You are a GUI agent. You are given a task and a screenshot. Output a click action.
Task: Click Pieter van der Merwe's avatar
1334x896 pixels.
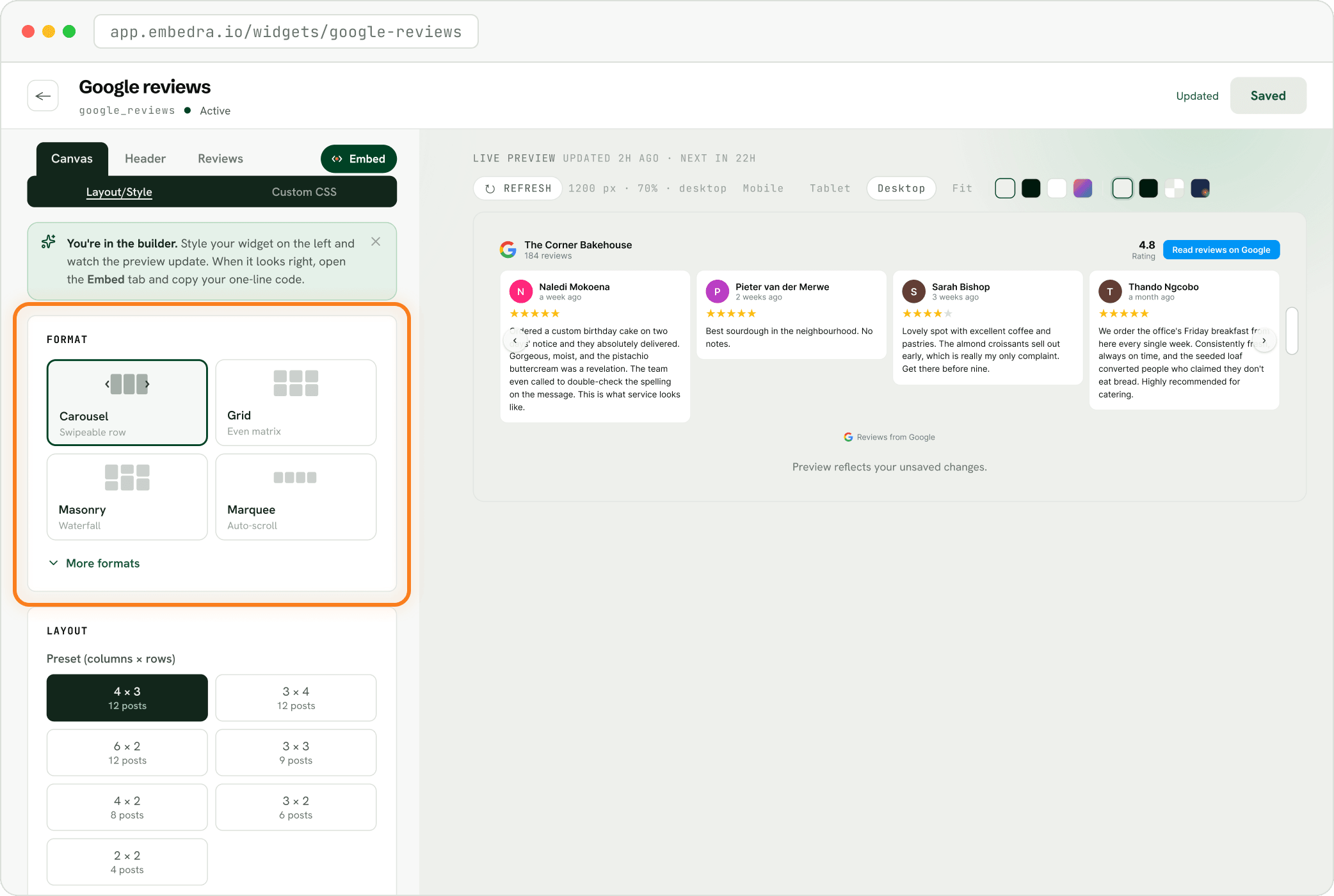click(717, 291)
